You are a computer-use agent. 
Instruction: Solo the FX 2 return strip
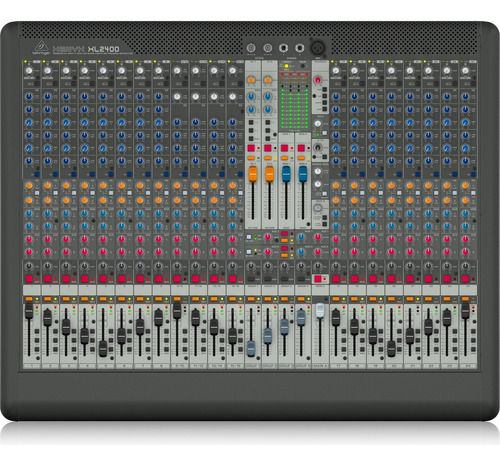(x=268, y=158)
